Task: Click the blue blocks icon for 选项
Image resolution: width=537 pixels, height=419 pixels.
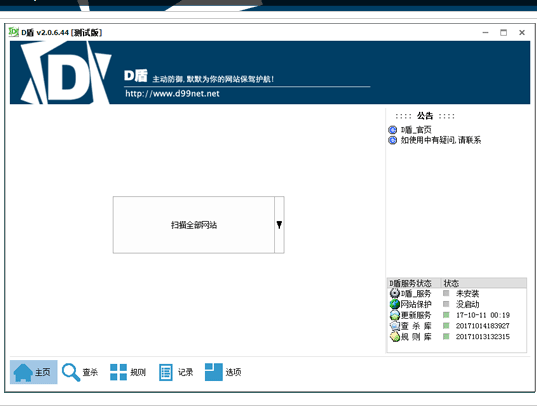Action: [x=214, y=372]
